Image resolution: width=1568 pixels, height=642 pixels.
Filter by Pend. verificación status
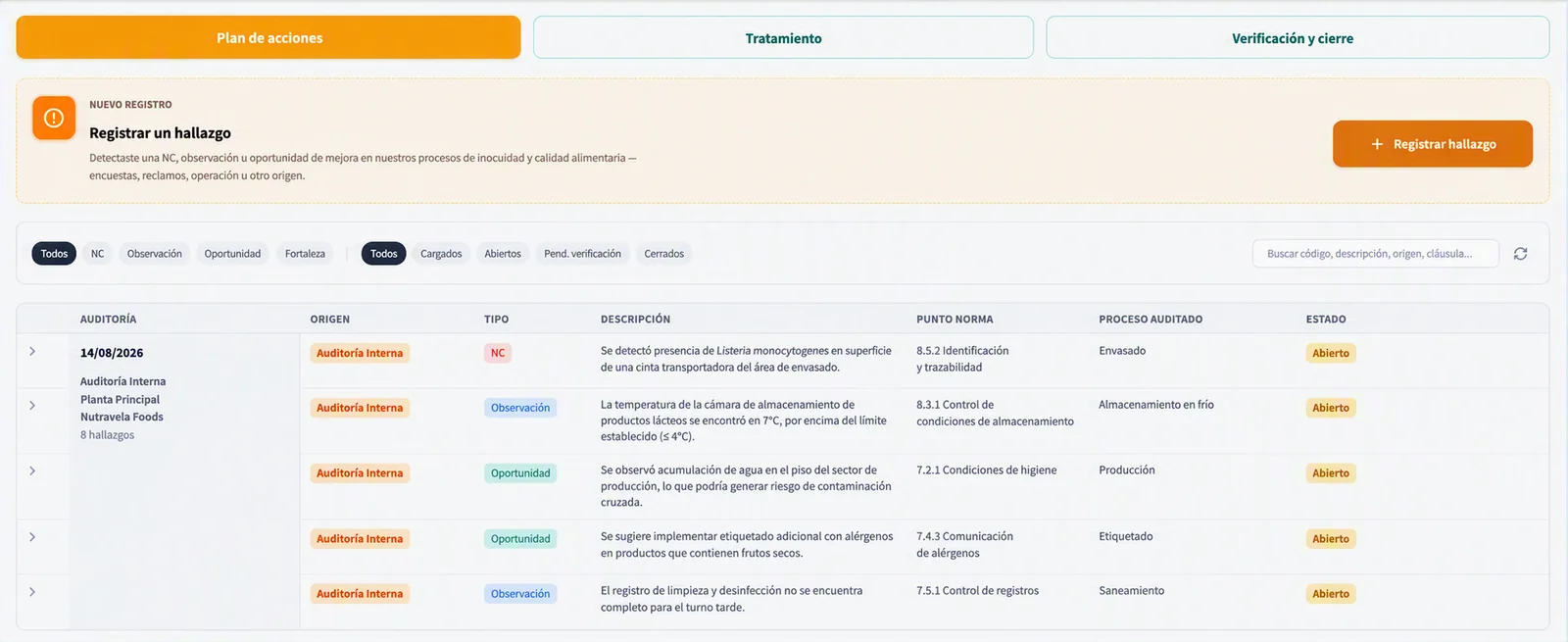(x=582, y=254)
